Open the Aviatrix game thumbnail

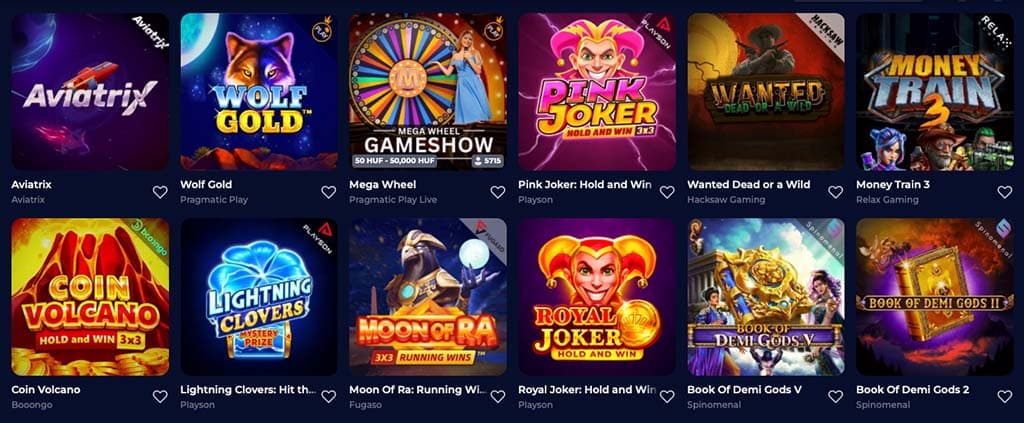point(90,92)
